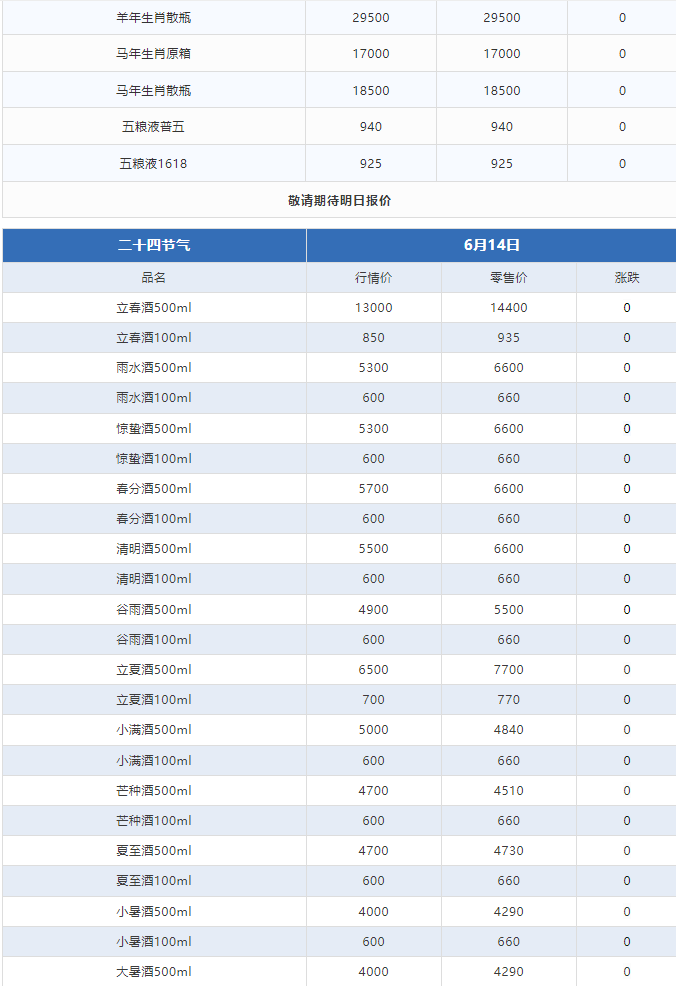Click the 4900 market price value
This screenshot has height=986, width=676.
374,609
